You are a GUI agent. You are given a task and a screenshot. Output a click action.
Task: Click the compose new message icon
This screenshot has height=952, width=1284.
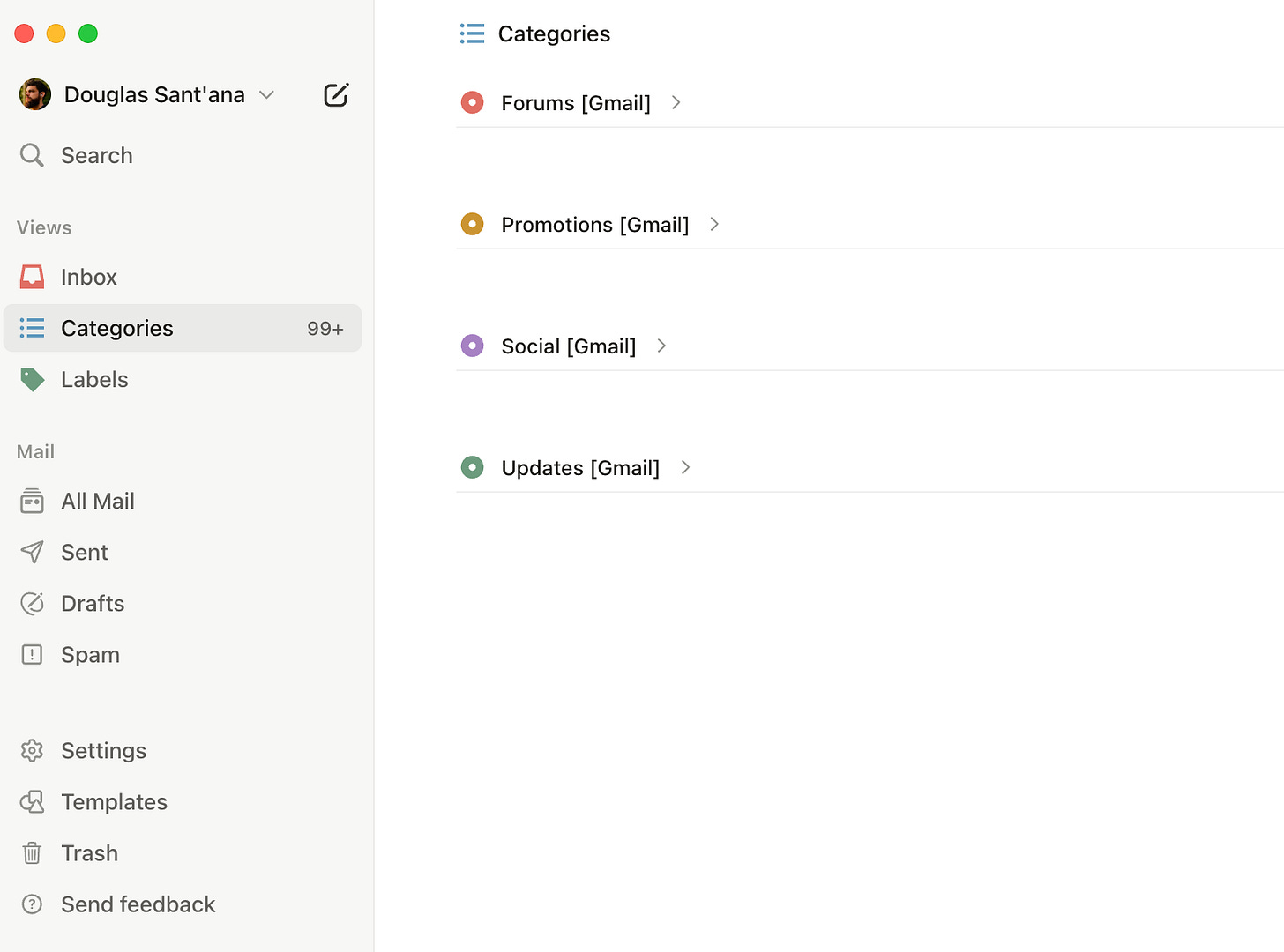tap(336, 94)
